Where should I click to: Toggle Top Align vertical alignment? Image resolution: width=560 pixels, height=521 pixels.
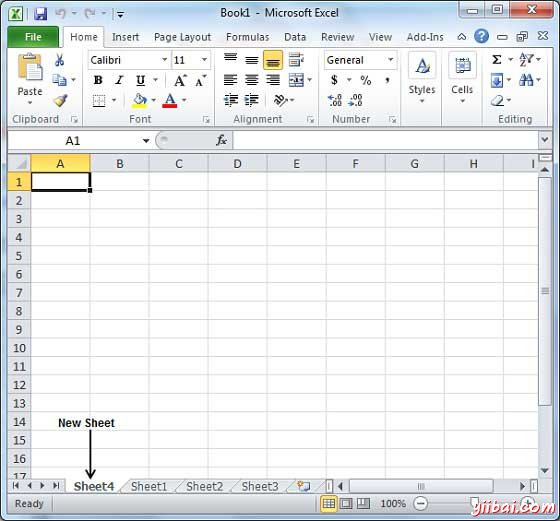(230, 59)
